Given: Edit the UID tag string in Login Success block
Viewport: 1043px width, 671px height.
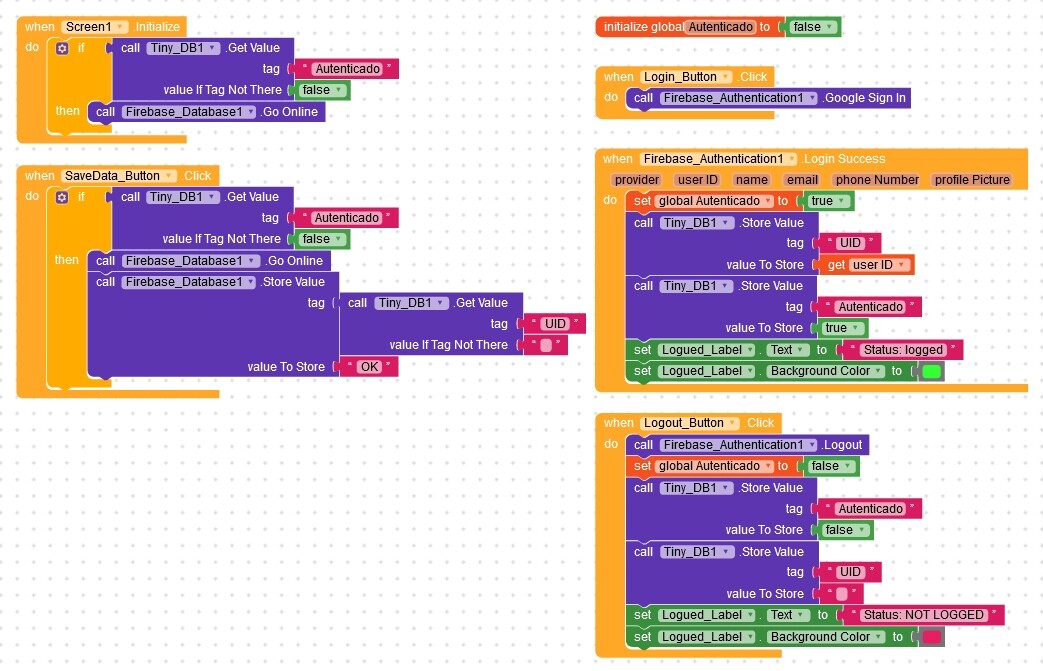Looking at the screenshot, I should [x=850, y=243].
